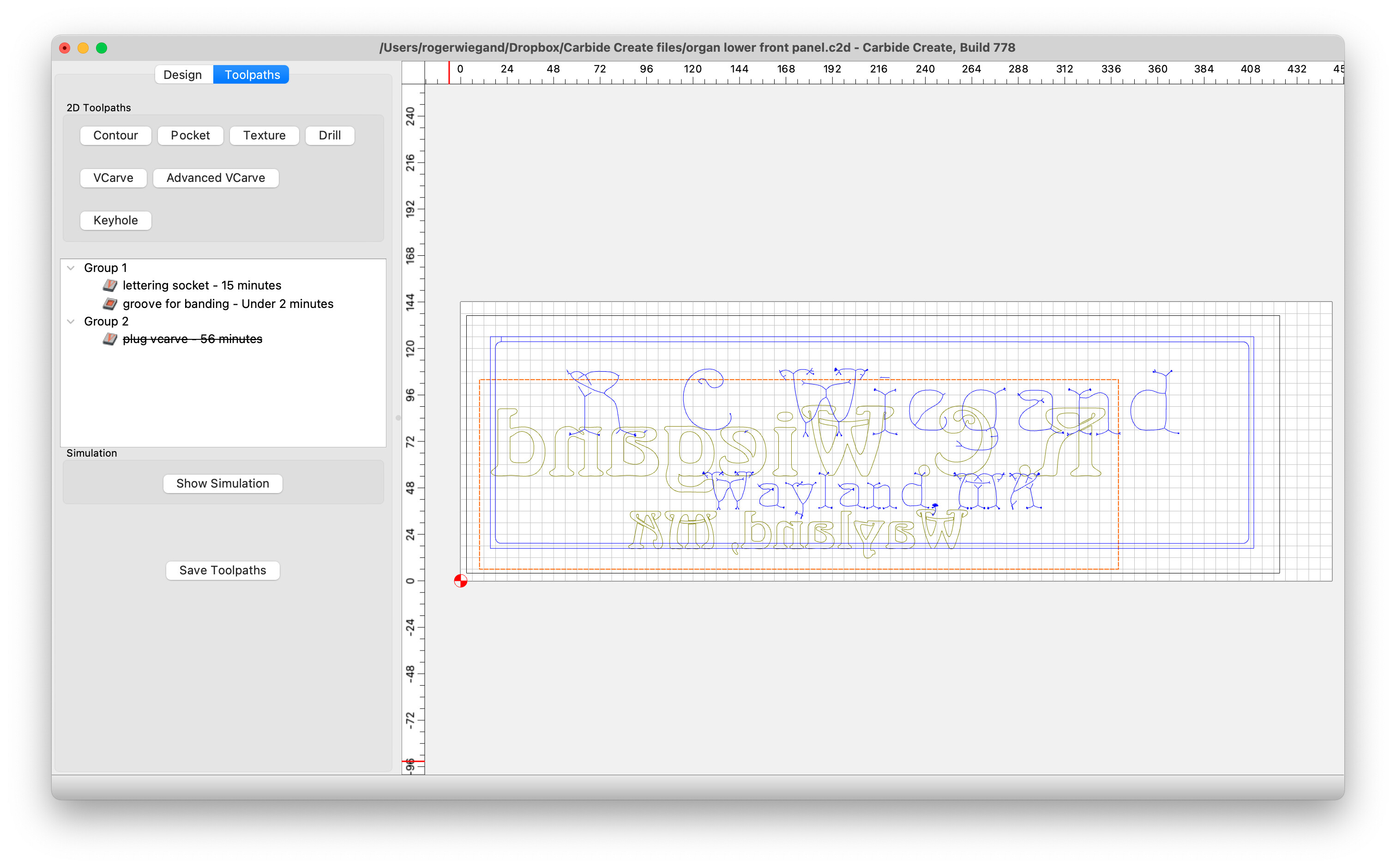Click the panel splitter handle dot
This screenshot has width=1396, height=868.
[x=398, y=418]
